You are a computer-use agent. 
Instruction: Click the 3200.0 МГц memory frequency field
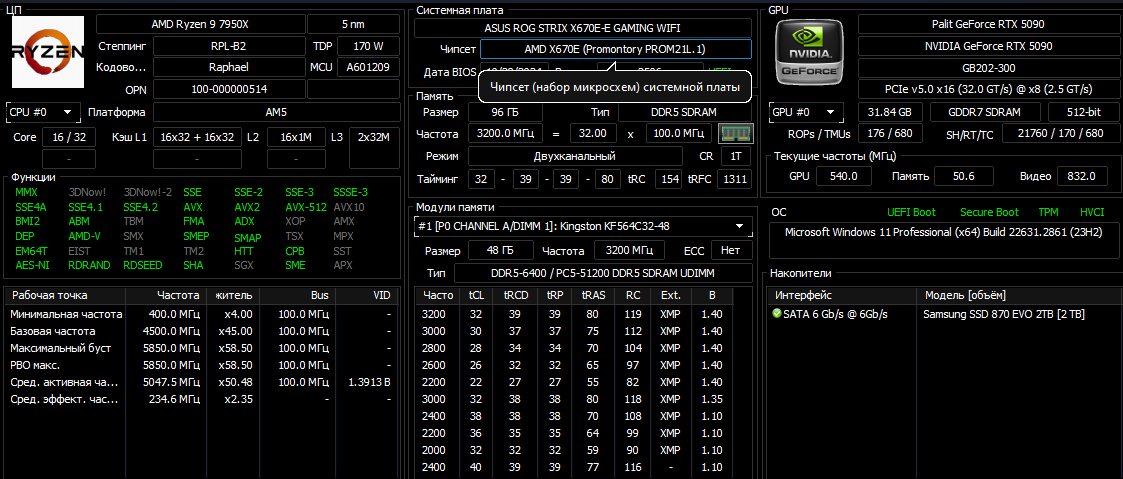click(506, 134)
